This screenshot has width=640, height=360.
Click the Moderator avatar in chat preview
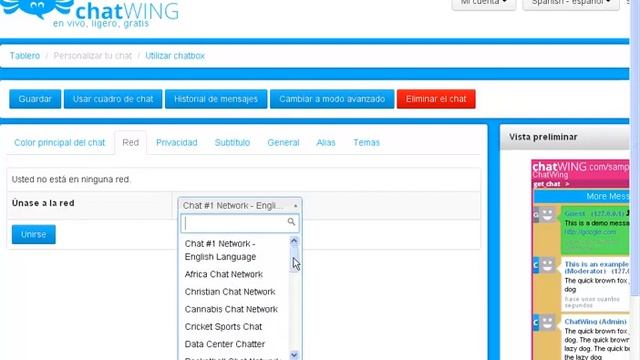tap(547, 265)
